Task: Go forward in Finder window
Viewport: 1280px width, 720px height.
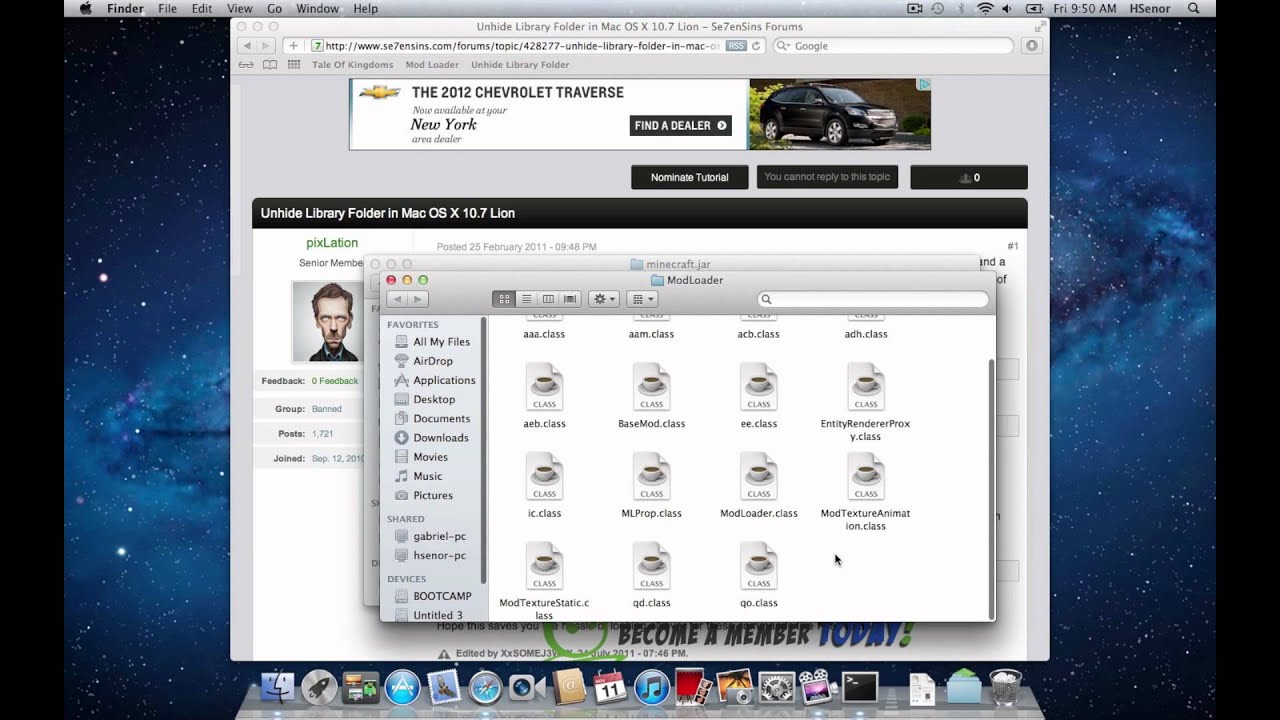Action: click(x=418, y=299)
